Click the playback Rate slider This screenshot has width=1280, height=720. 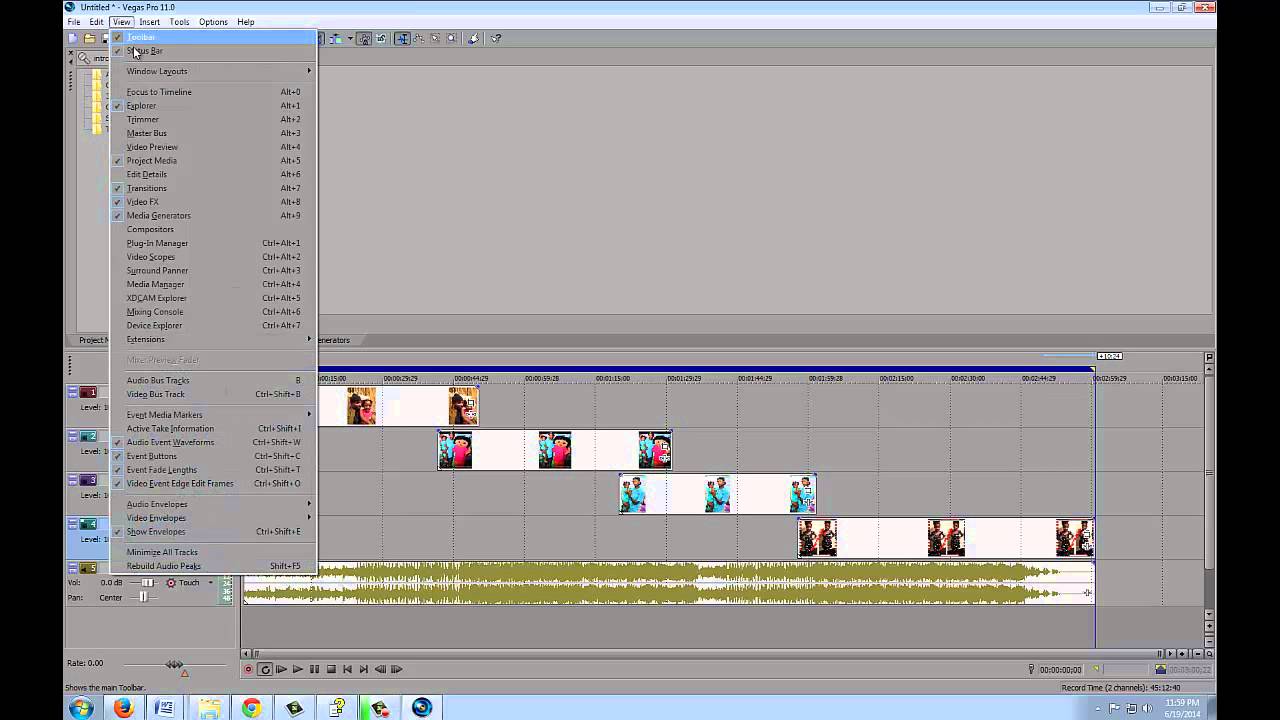coord(174,664)
